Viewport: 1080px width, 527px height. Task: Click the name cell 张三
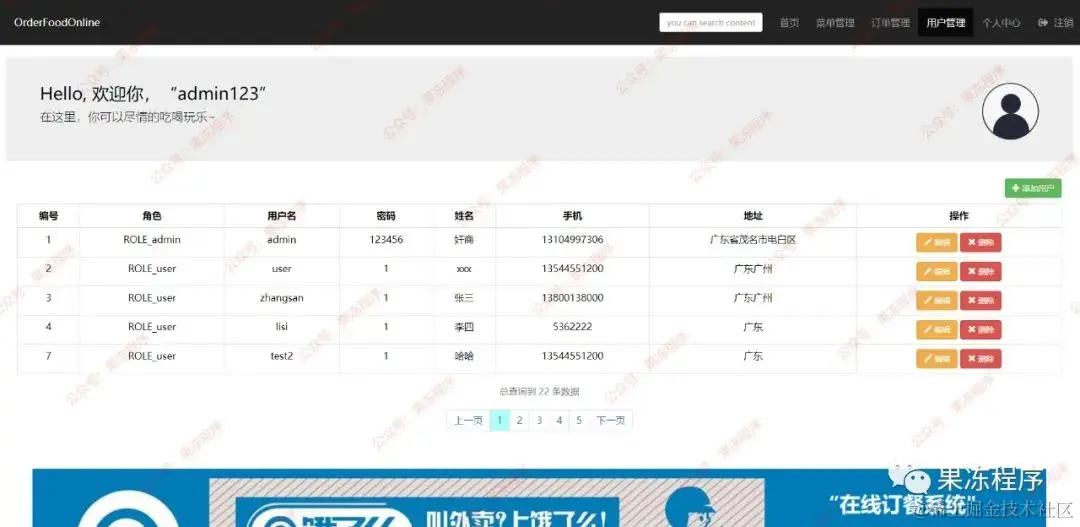(464, 298)
